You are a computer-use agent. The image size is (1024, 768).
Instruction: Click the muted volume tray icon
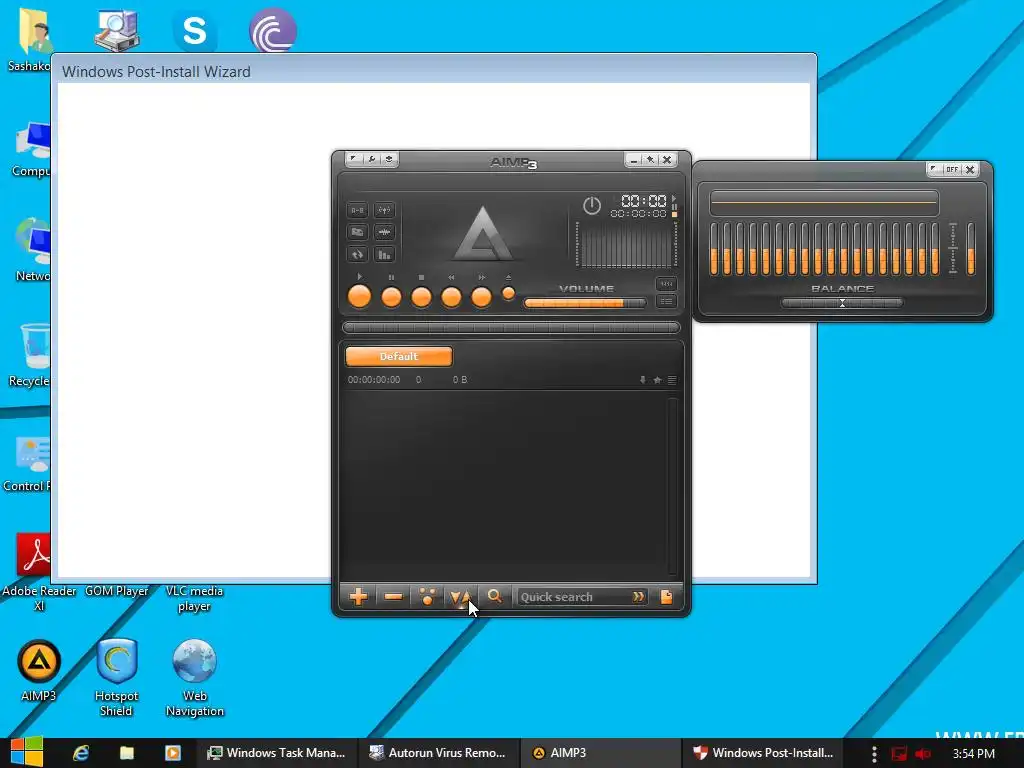(923, 753)
